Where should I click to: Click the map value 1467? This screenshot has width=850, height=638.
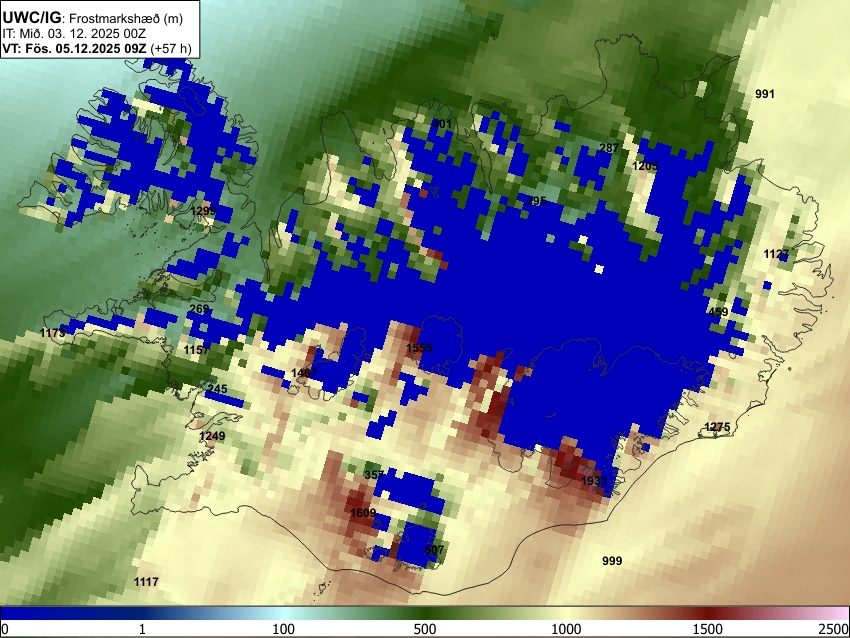pos(304,372)
